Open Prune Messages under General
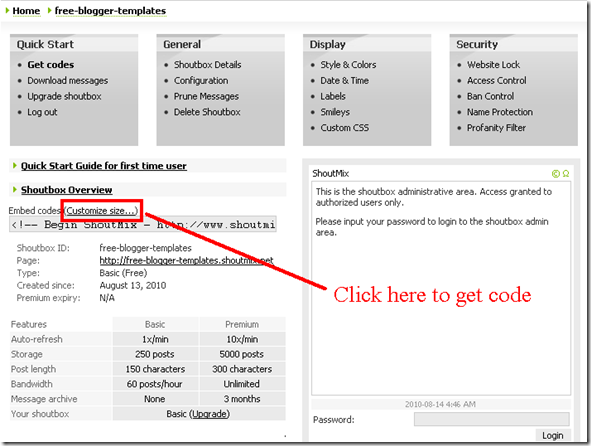 (x=206, y=97)
